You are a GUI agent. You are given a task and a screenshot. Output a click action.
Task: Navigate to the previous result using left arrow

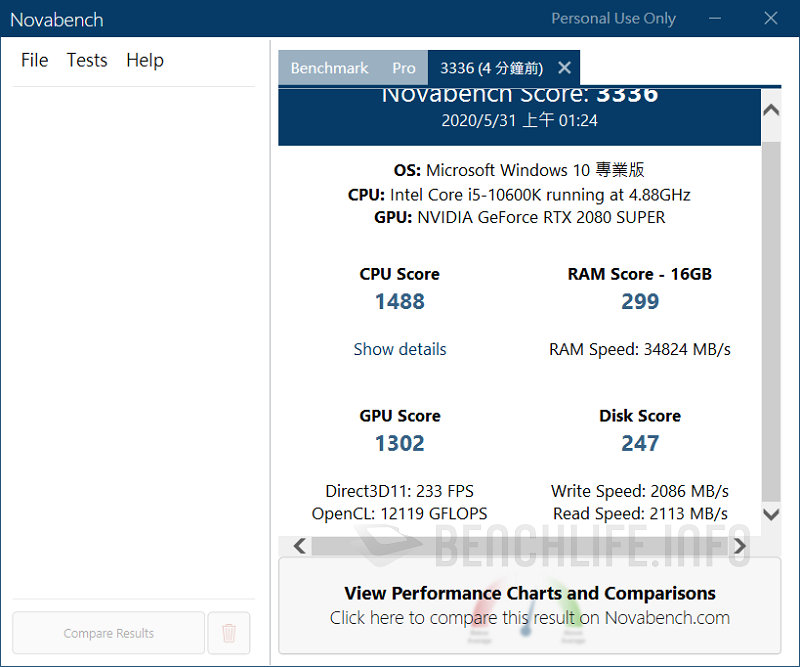pyautogui.click(x=298, y=546)
